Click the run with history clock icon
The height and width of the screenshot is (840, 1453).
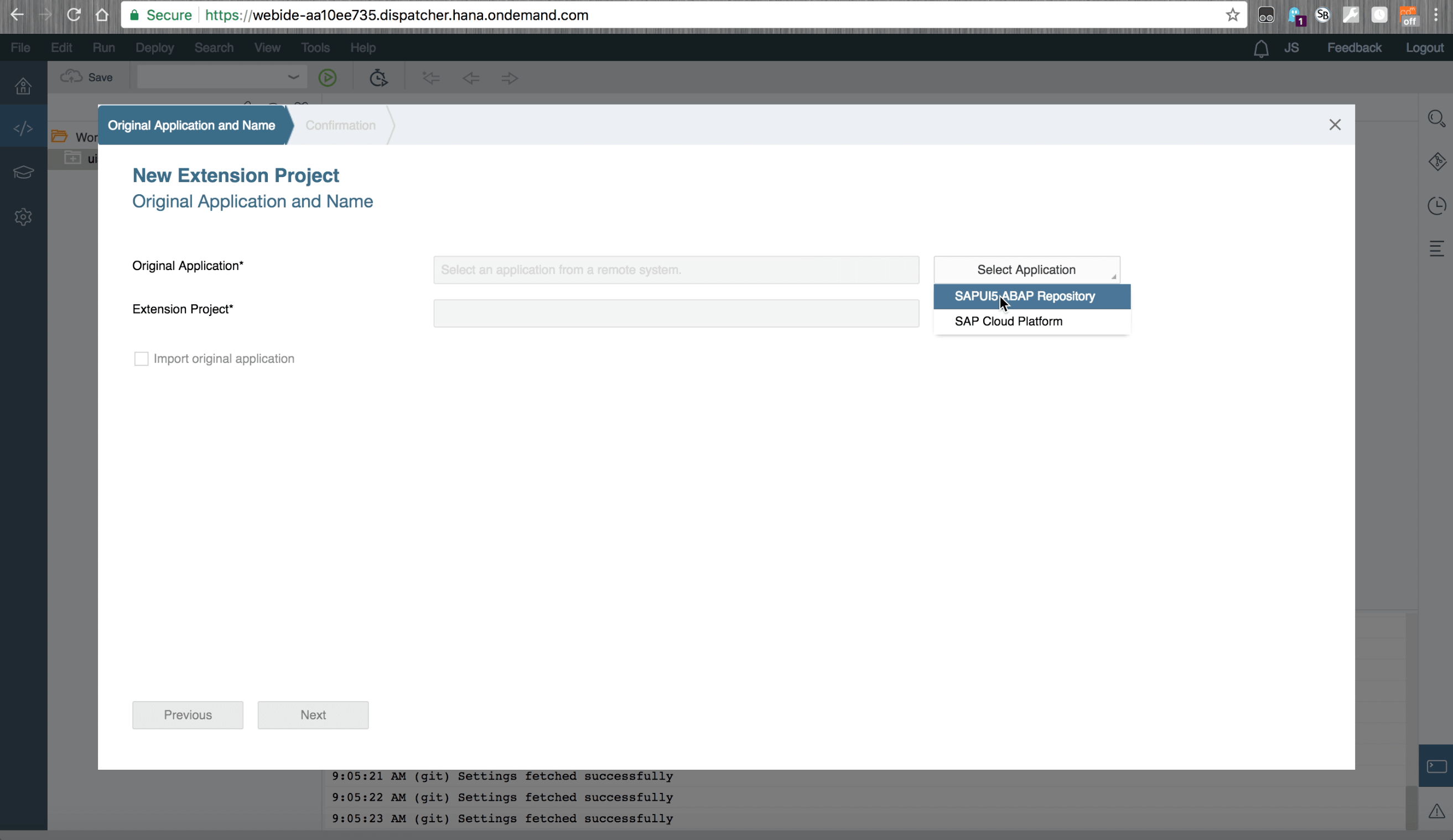click(378, 78)
